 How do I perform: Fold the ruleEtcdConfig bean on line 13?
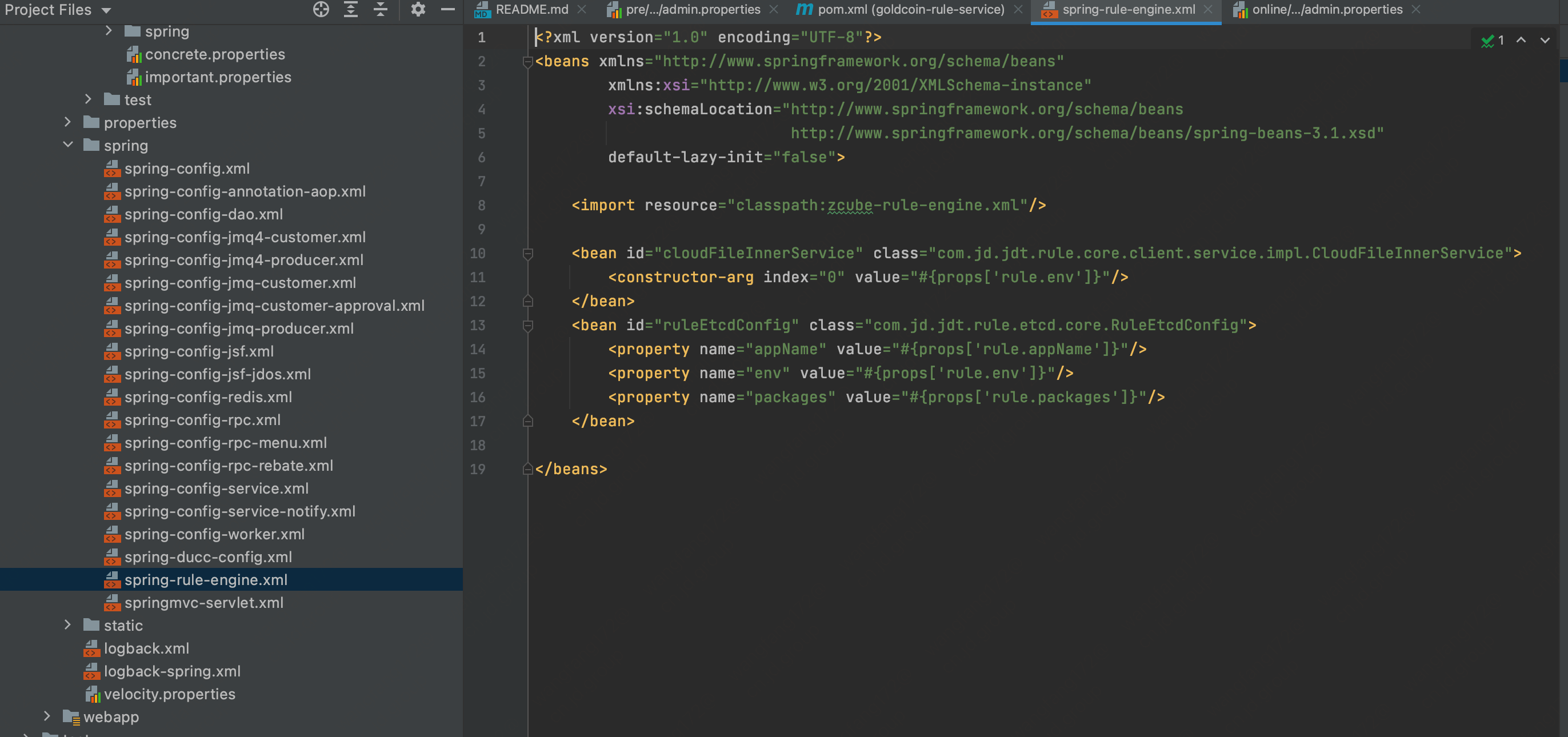pos(528,325)
